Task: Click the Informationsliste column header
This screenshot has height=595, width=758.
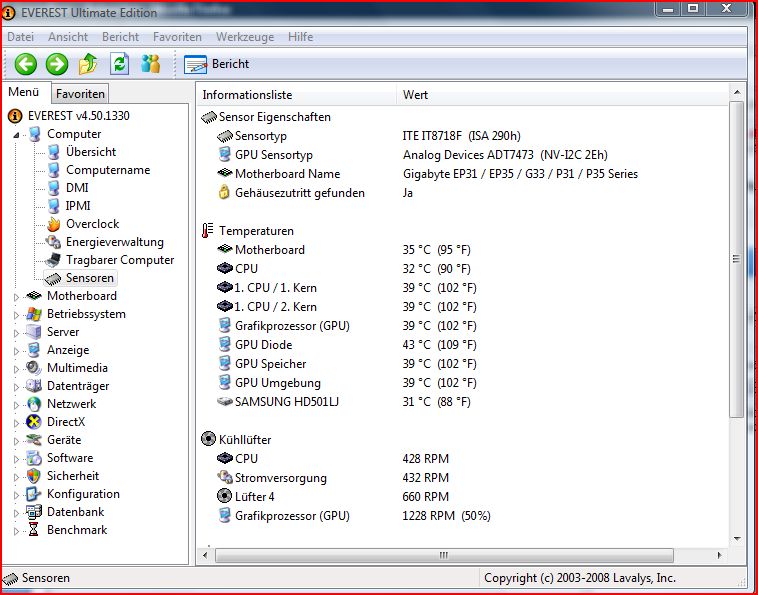Action: (x=296, y=94)
